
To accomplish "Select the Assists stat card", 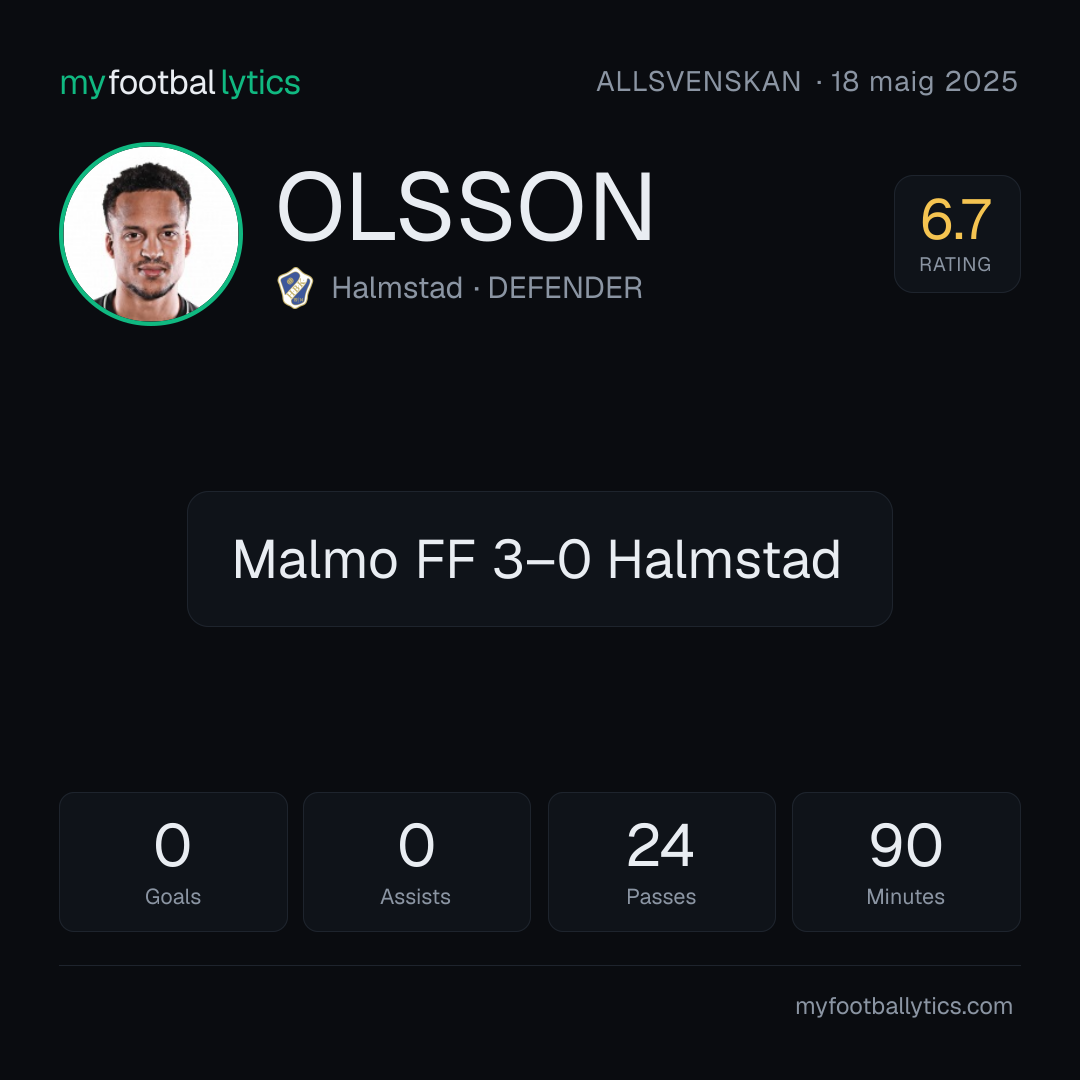I will pos(417,862).
